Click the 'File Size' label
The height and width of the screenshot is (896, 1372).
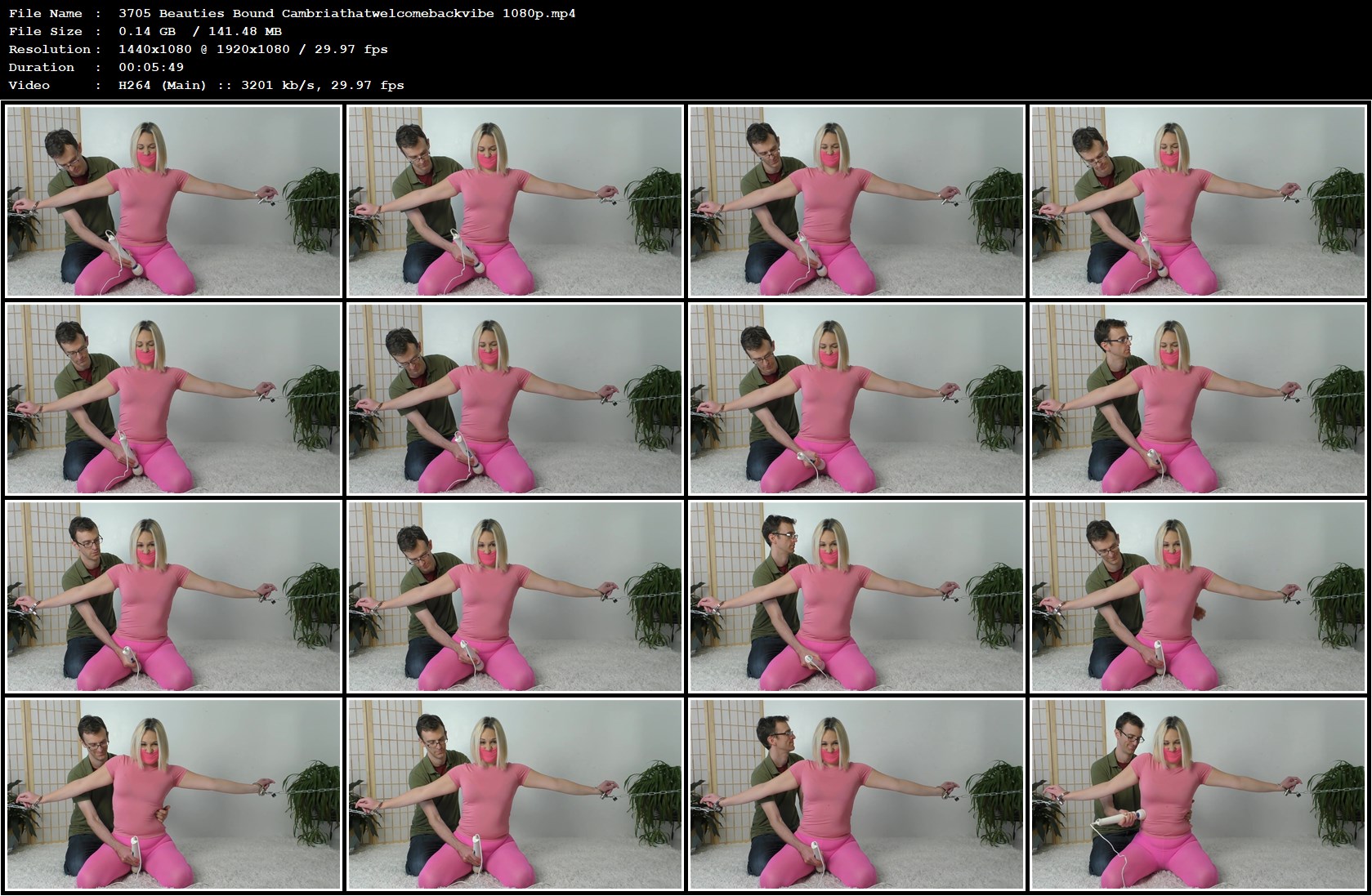tap(46, 31)
